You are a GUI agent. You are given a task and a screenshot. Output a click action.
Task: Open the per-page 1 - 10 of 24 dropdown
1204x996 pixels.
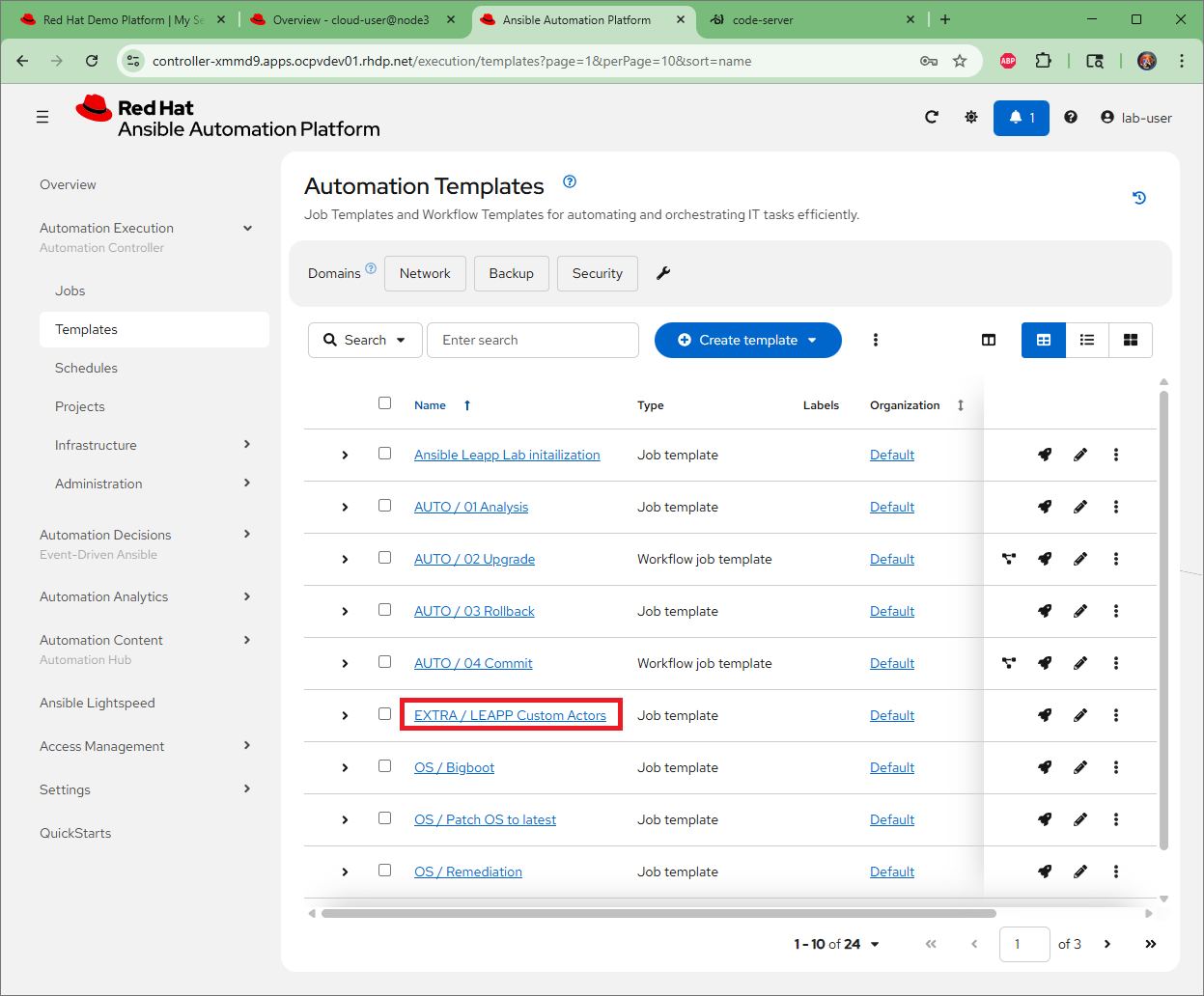[837, 944]
